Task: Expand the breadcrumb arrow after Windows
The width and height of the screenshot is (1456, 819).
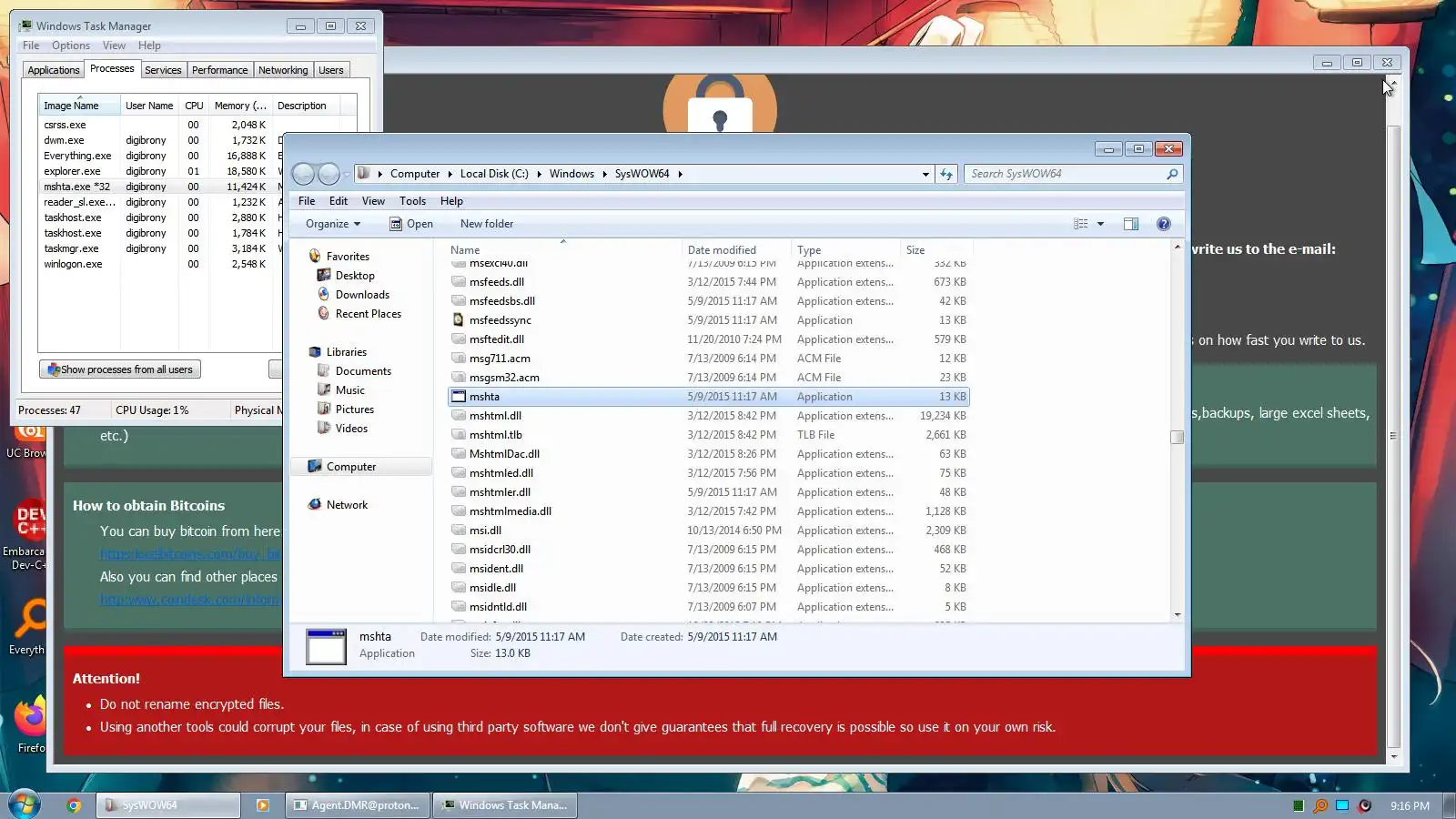Action: click(604, 174)
